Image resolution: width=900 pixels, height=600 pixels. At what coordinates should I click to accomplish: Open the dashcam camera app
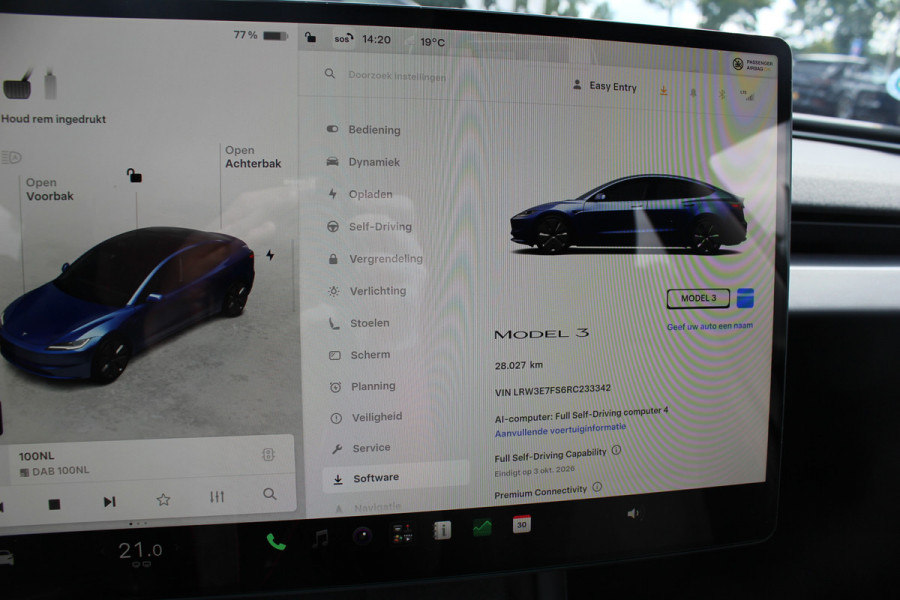(362, 536)
